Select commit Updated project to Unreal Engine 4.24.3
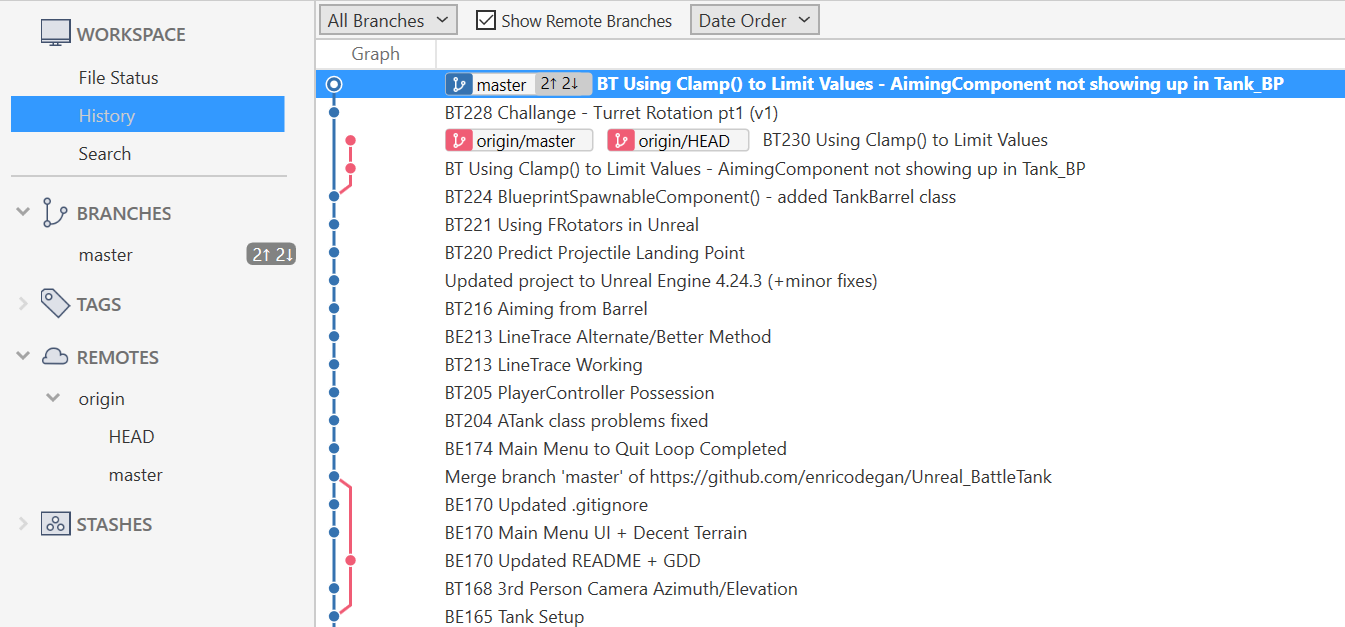 pos(660,281)
